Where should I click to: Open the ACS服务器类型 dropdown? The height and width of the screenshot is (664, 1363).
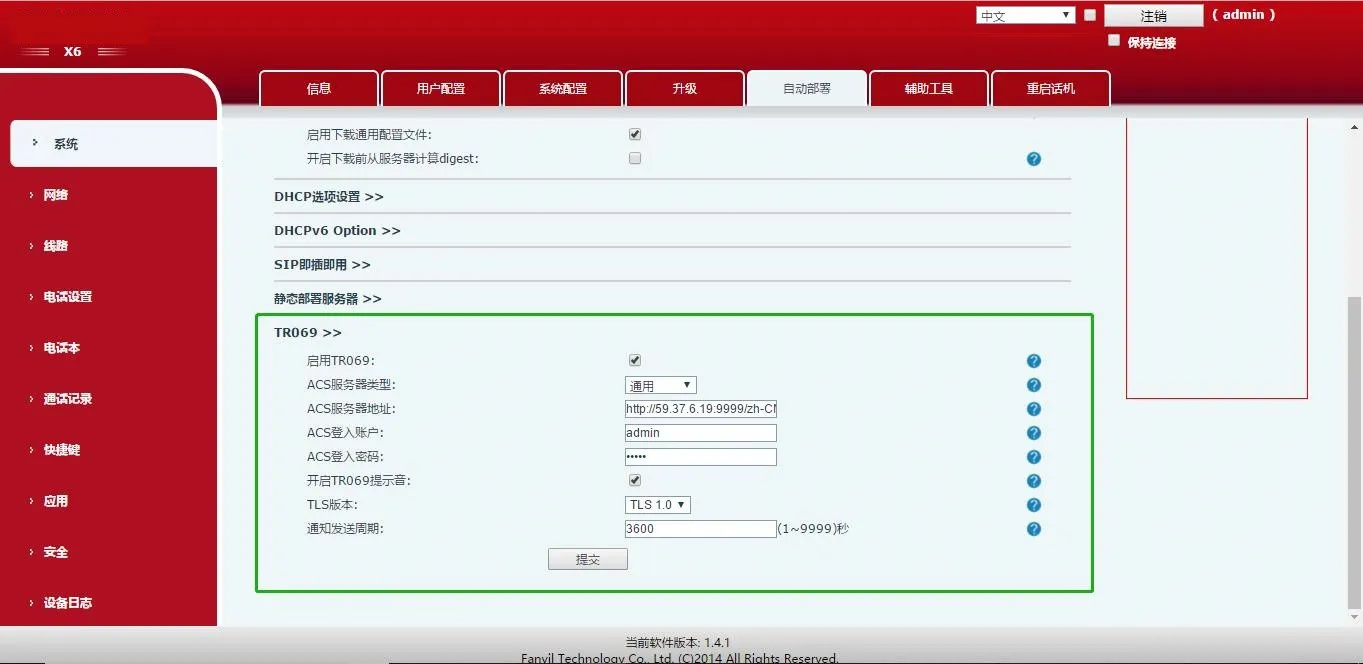pyautogui.click(x=660, y=385)
